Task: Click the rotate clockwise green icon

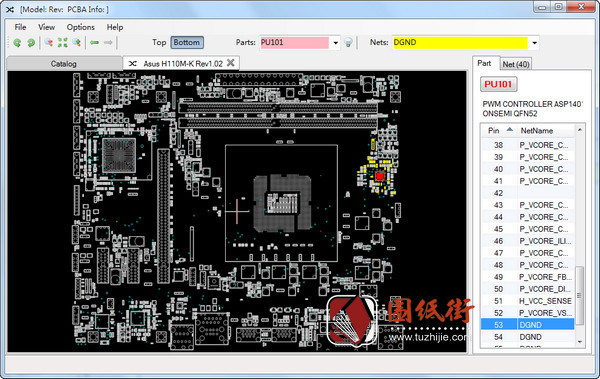Action: (31, 42)
